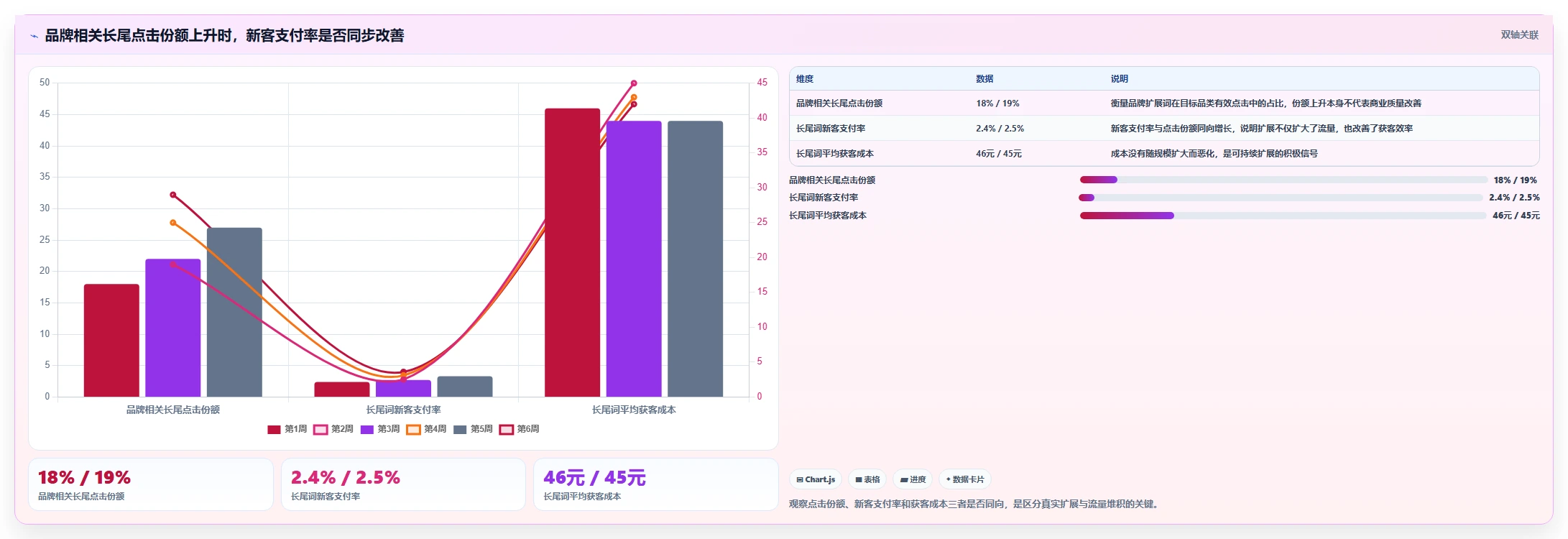Click the 品牌相关长尾点击份额 progress bar
This screenshot has height=539, width=1568.
pyautogui.click(x=1283, y=180)
